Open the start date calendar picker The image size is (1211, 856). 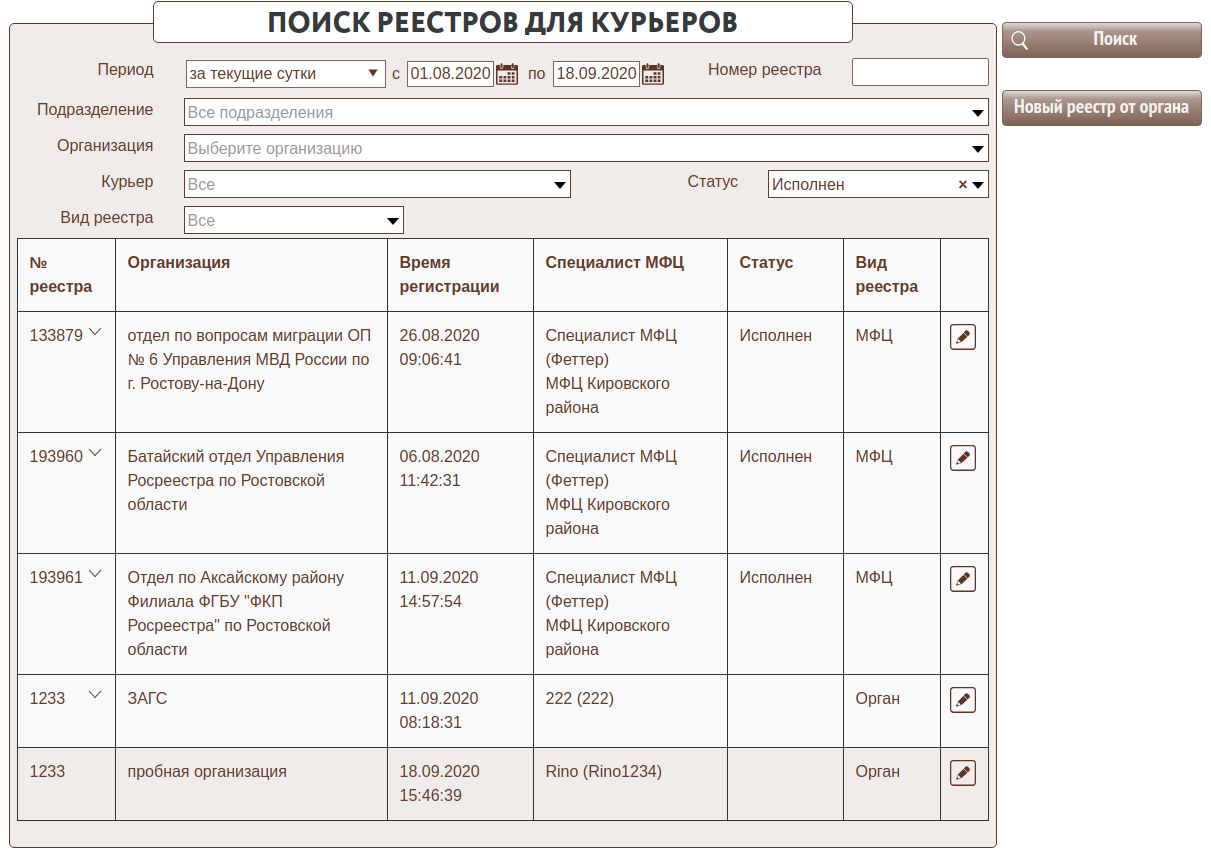(x=507, y=74)
